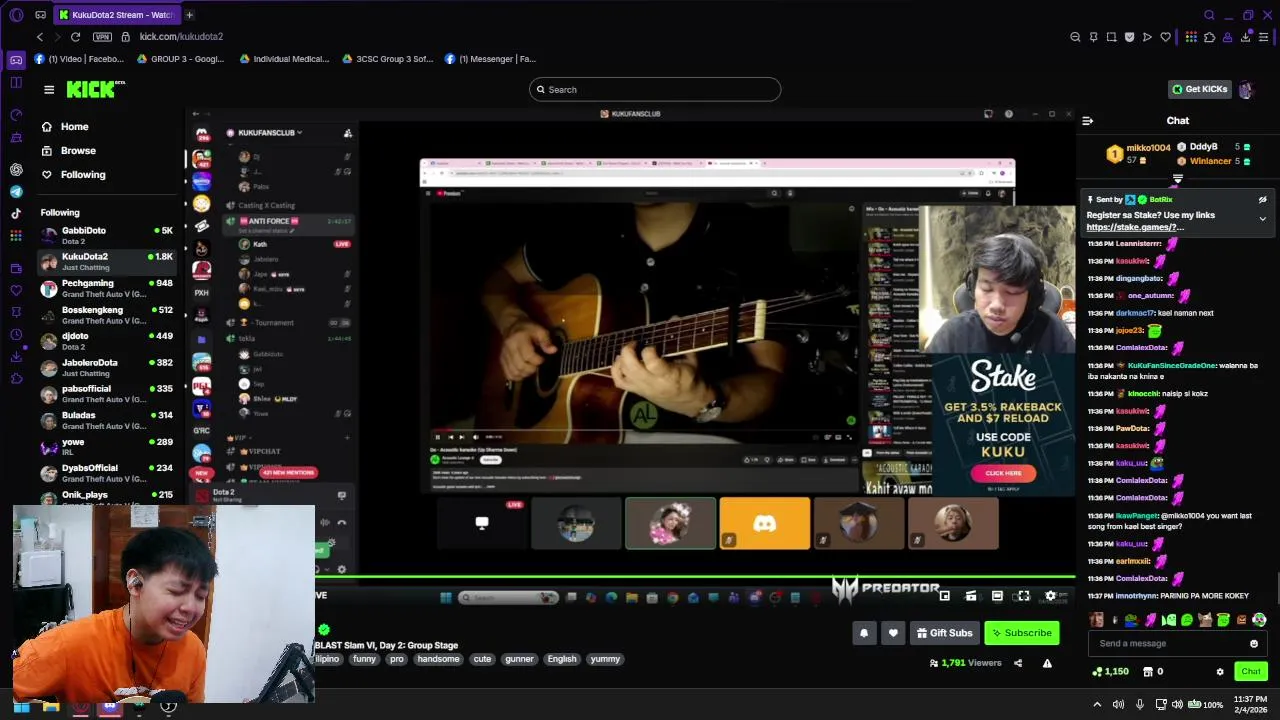Open the Home page

(x=74, y=127)
